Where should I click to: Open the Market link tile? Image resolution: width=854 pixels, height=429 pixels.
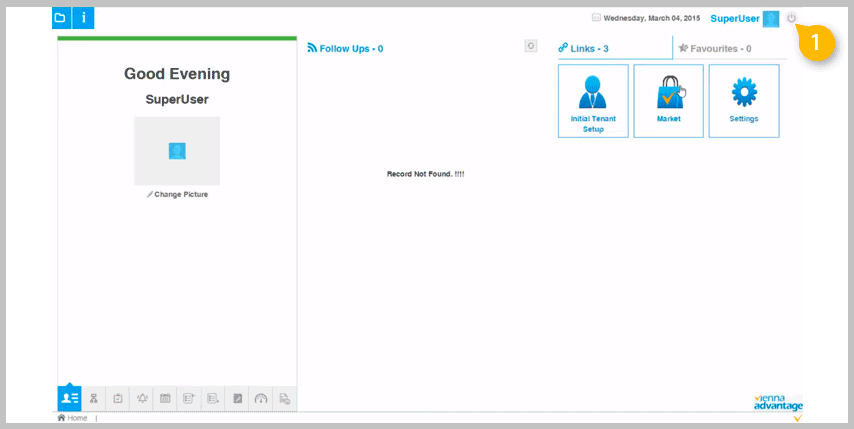click(x=668, y=101)
